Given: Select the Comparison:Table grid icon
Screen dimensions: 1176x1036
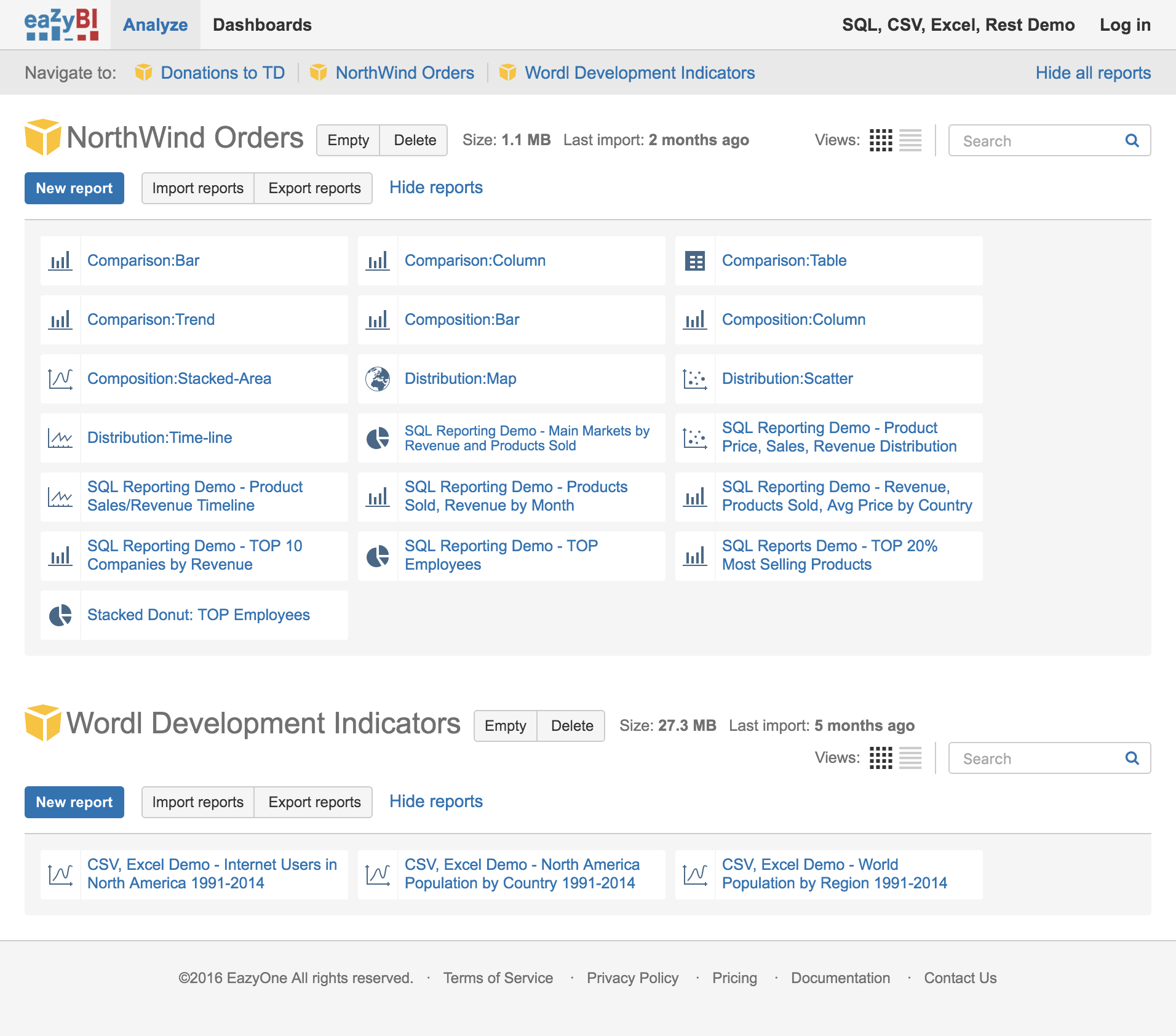Looking at the screenshot, I should coord(695,260).
